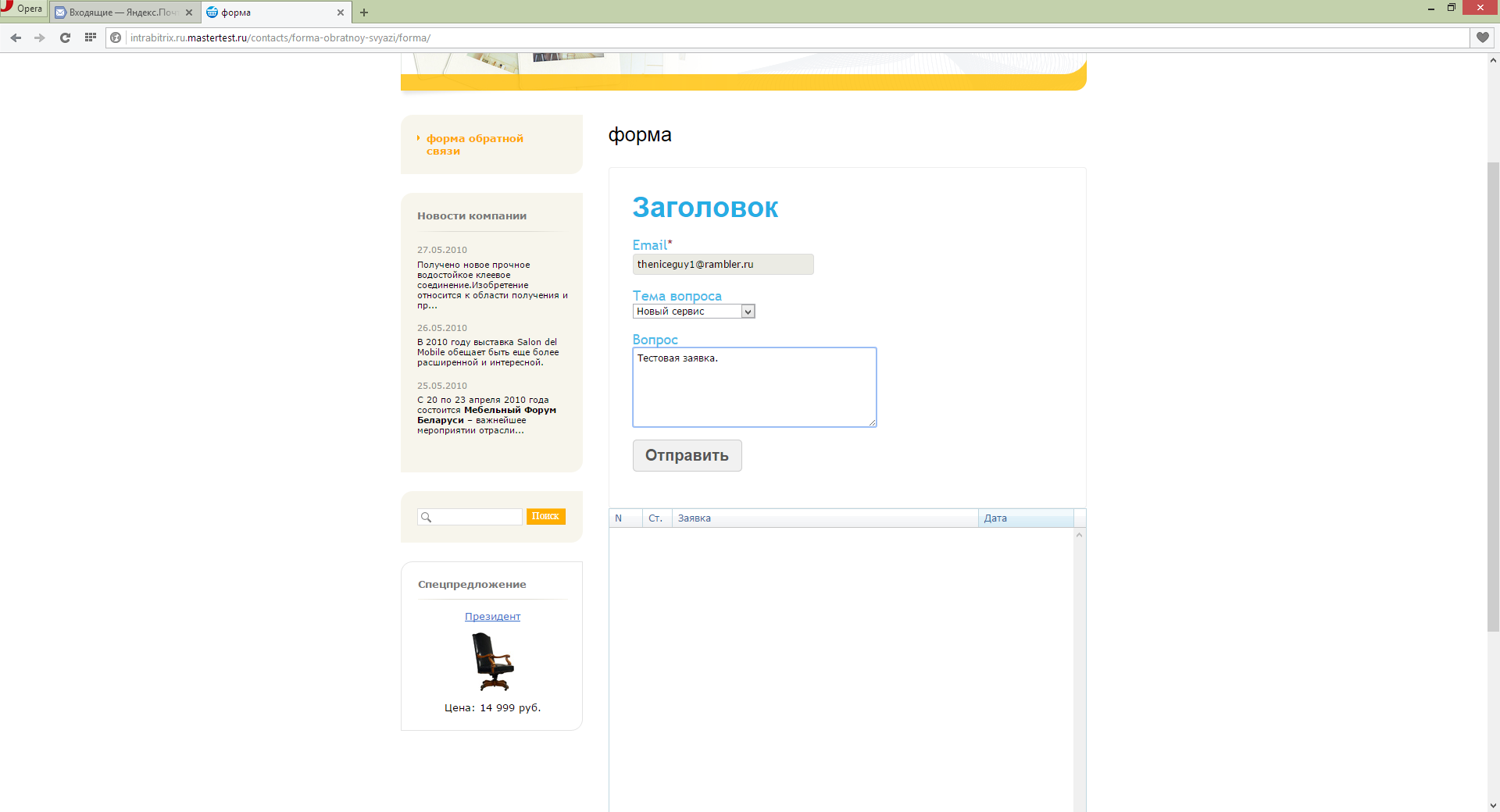Click the page vertical scrollbar thumb

pyautogui.click(x=1493, y=397)
